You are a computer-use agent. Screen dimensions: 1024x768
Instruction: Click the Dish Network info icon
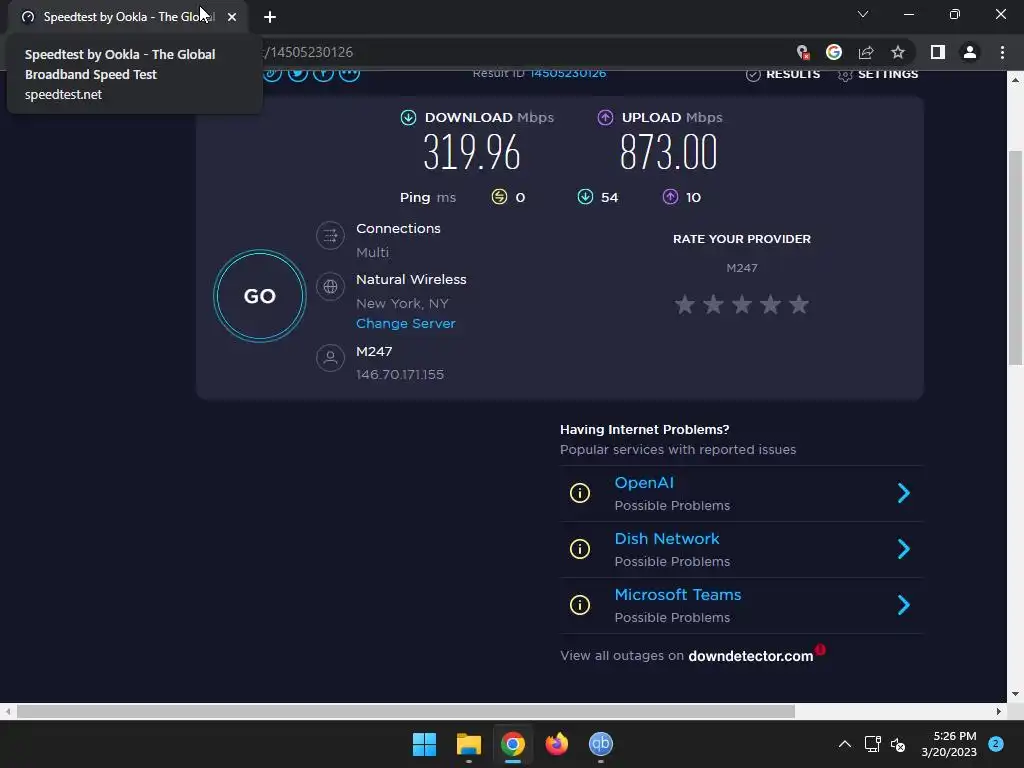(579, 549)
